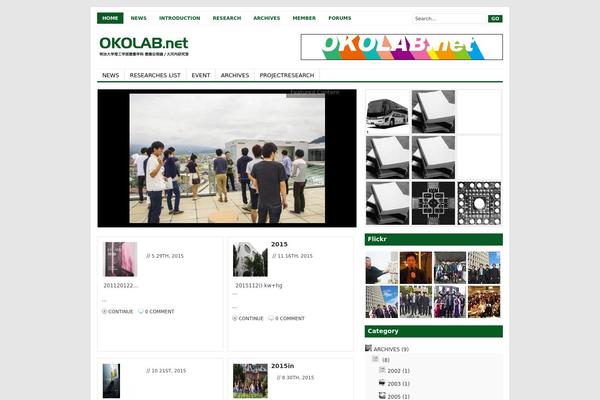Click the icon beside 2003 (1)

coord(382,383)
